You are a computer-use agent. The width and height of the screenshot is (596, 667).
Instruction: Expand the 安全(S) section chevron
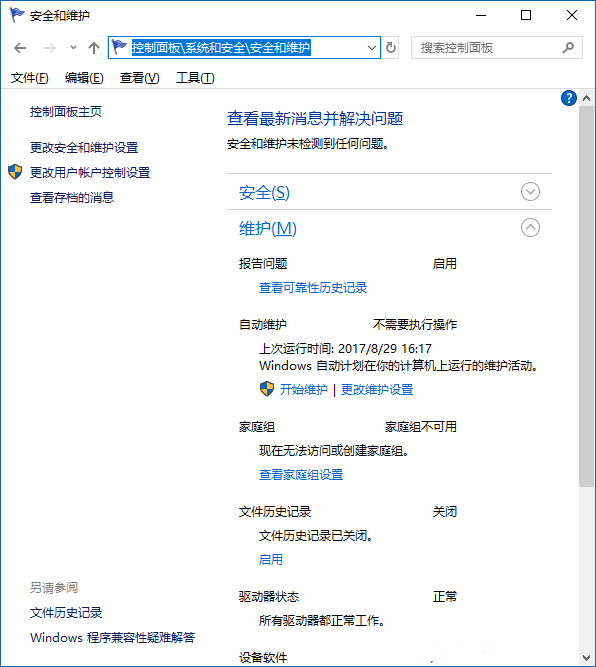point(530,192)
